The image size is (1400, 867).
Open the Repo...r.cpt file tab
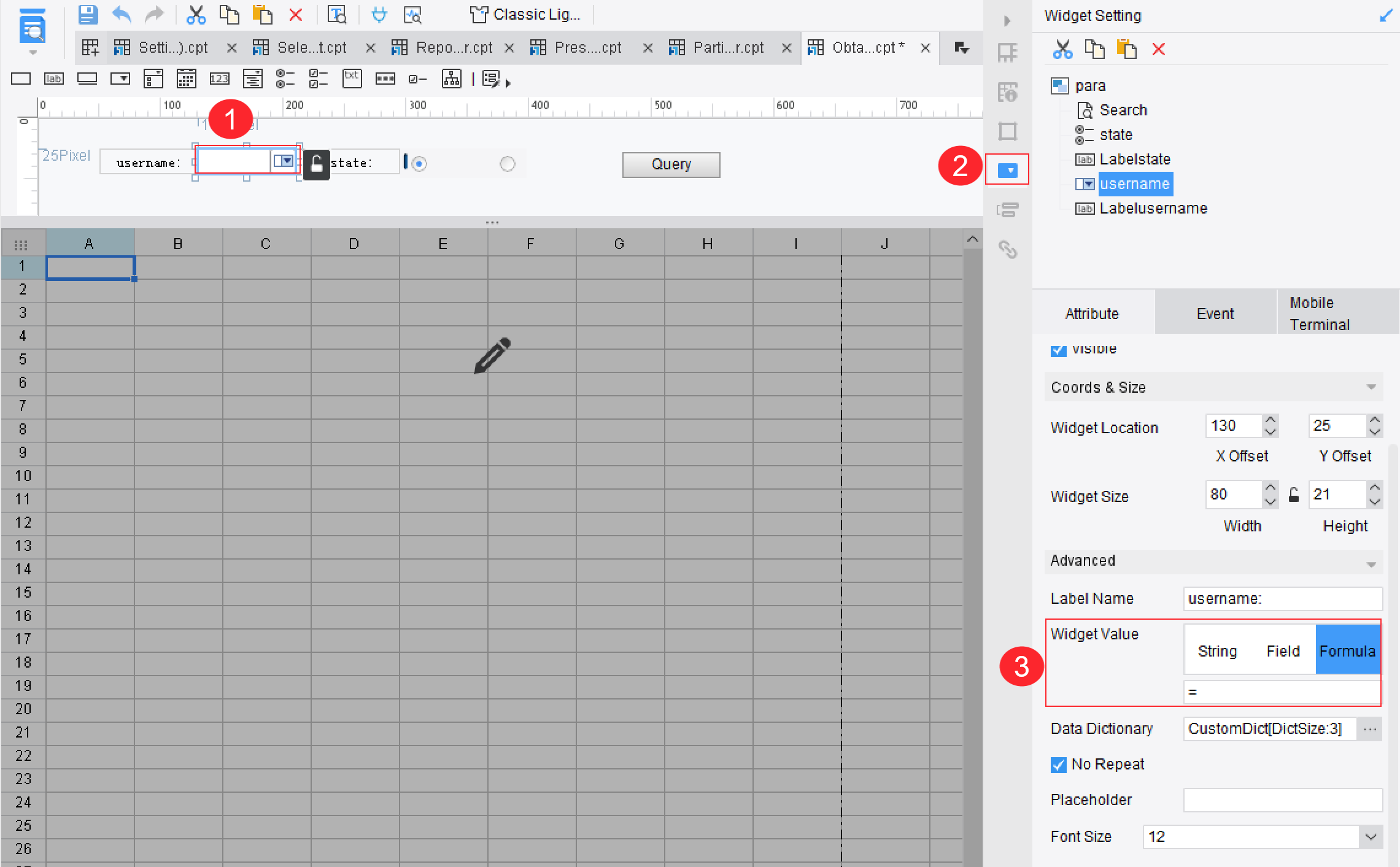tap(453, 47)
